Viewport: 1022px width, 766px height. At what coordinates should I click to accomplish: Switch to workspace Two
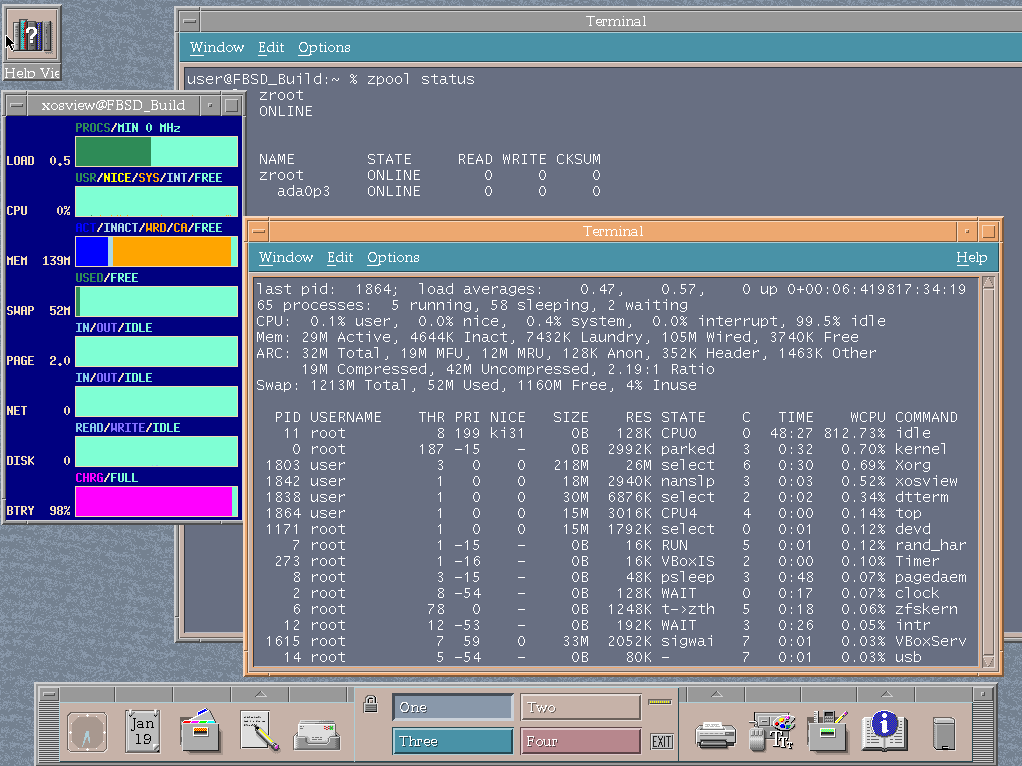point(581,707)
